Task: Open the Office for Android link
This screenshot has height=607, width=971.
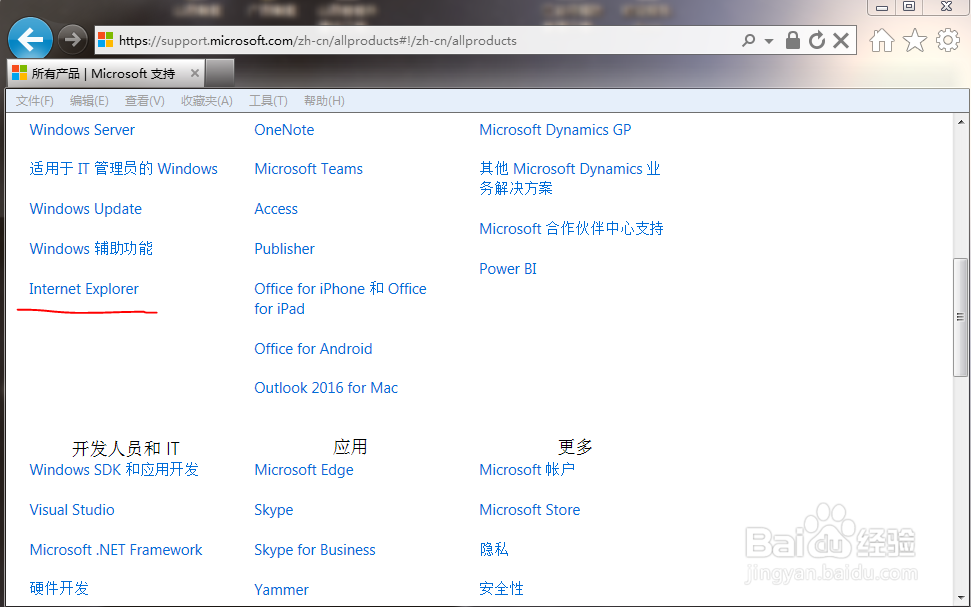Action: [x=313, y=349]
